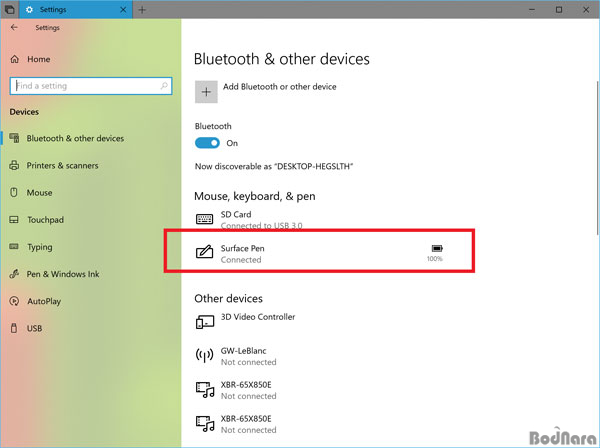Click the Home house icon
This screenshot has width=600, height=448.
point(15,59)
